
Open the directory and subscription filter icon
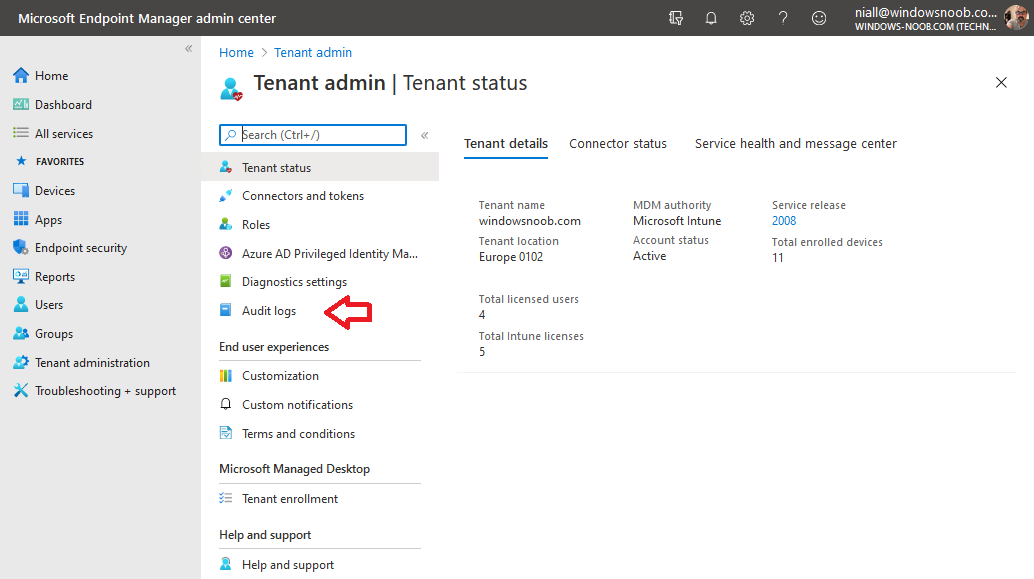(x=675, y=18)
